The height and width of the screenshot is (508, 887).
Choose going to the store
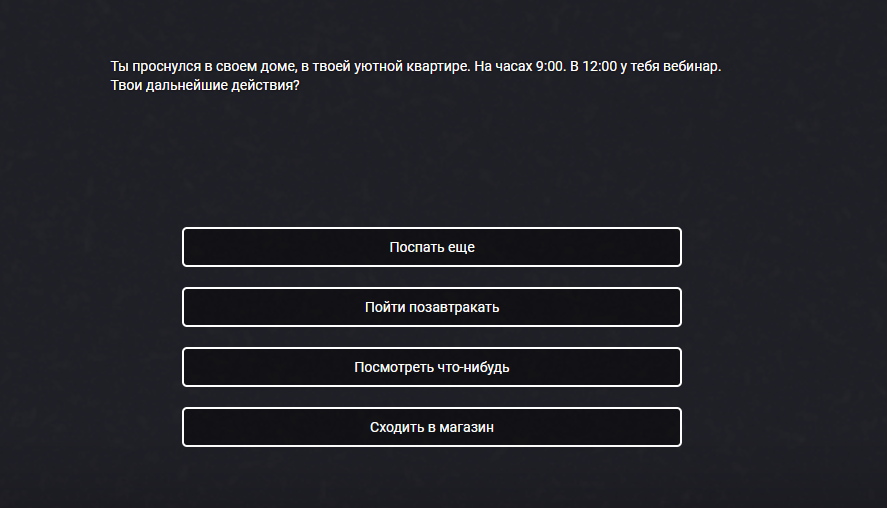[432, 427]
